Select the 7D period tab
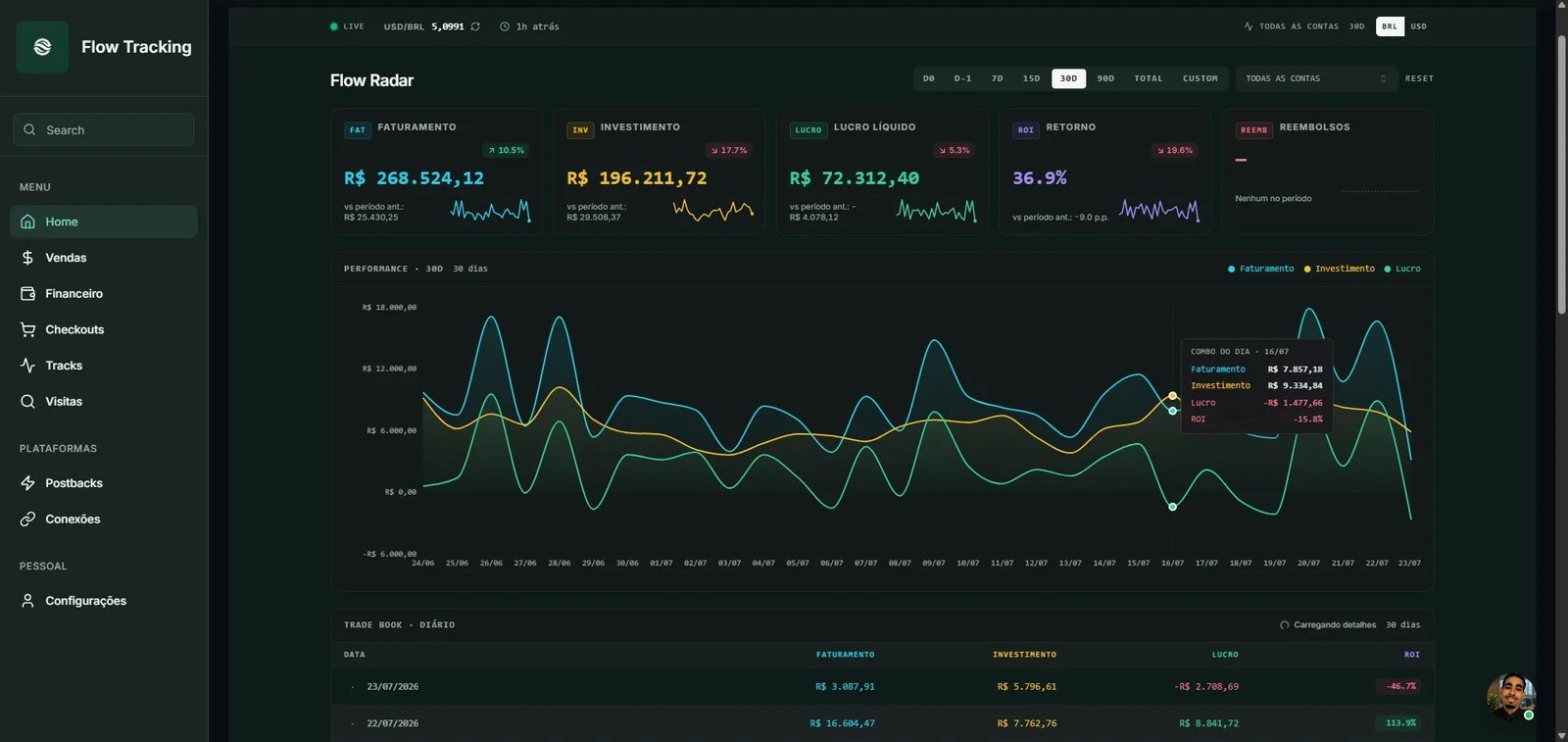The width and height of the screenshot is (1568, 742). pyautogui.click(x=998, y=78)
